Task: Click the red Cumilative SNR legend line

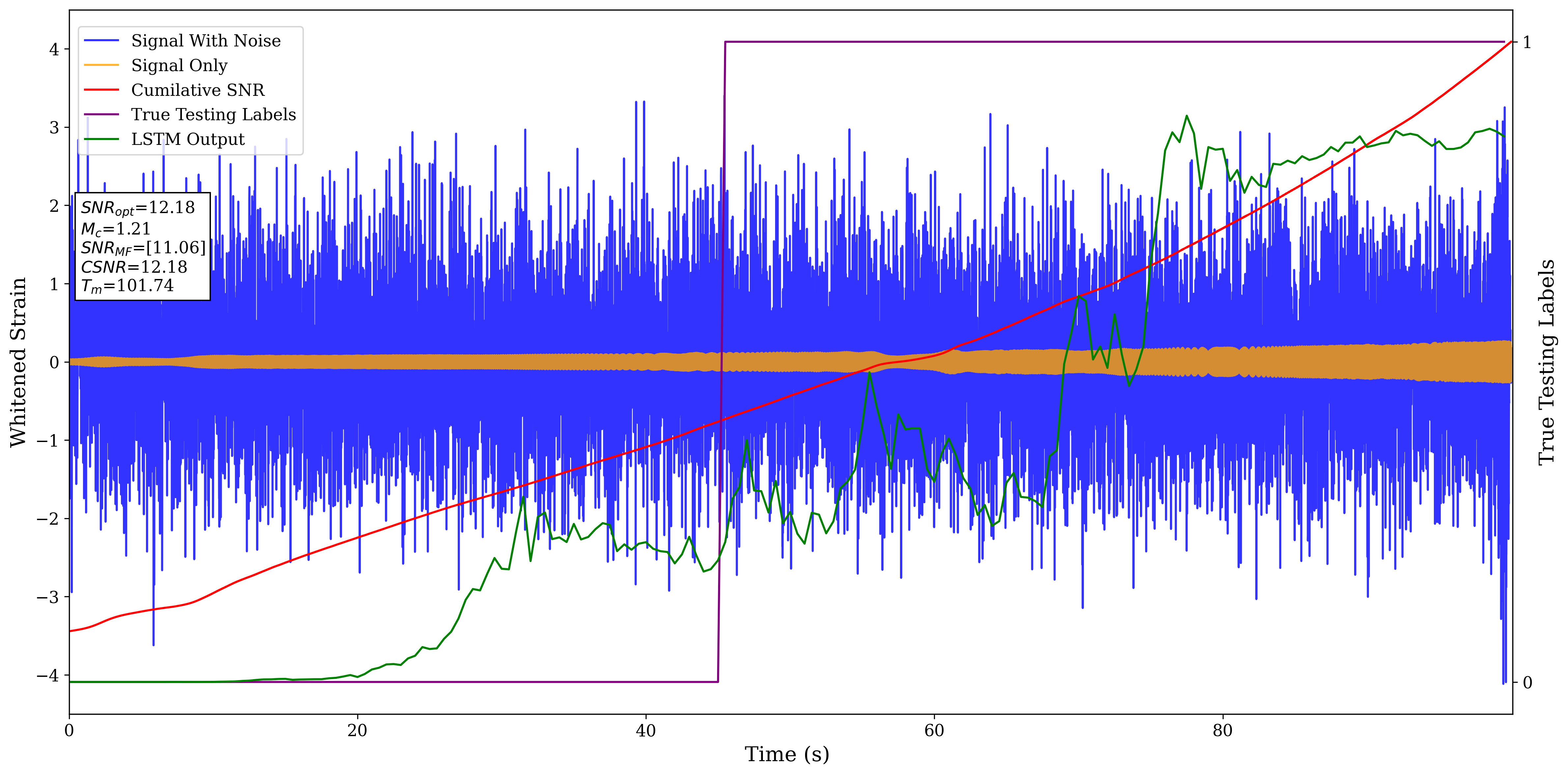Action: 101,90
